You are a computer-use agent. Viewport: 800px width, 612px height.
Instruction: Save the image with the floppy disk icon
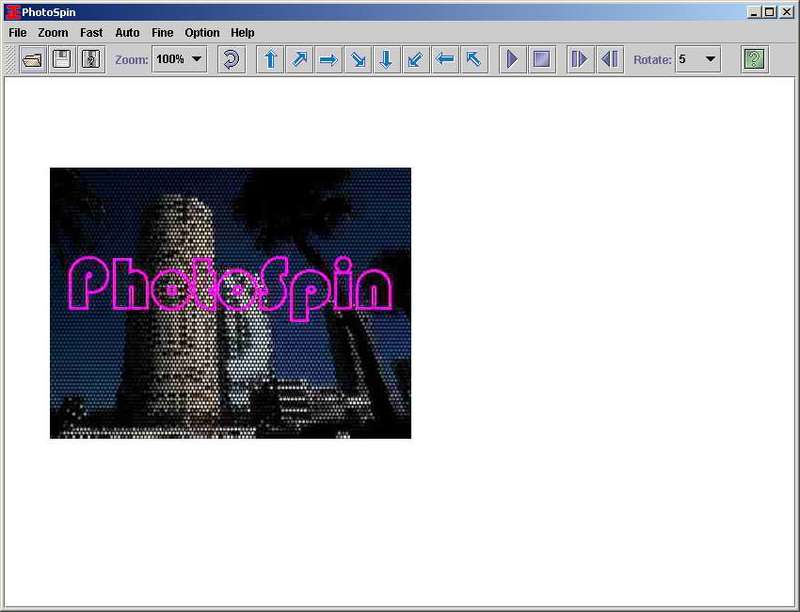(62, 60)
